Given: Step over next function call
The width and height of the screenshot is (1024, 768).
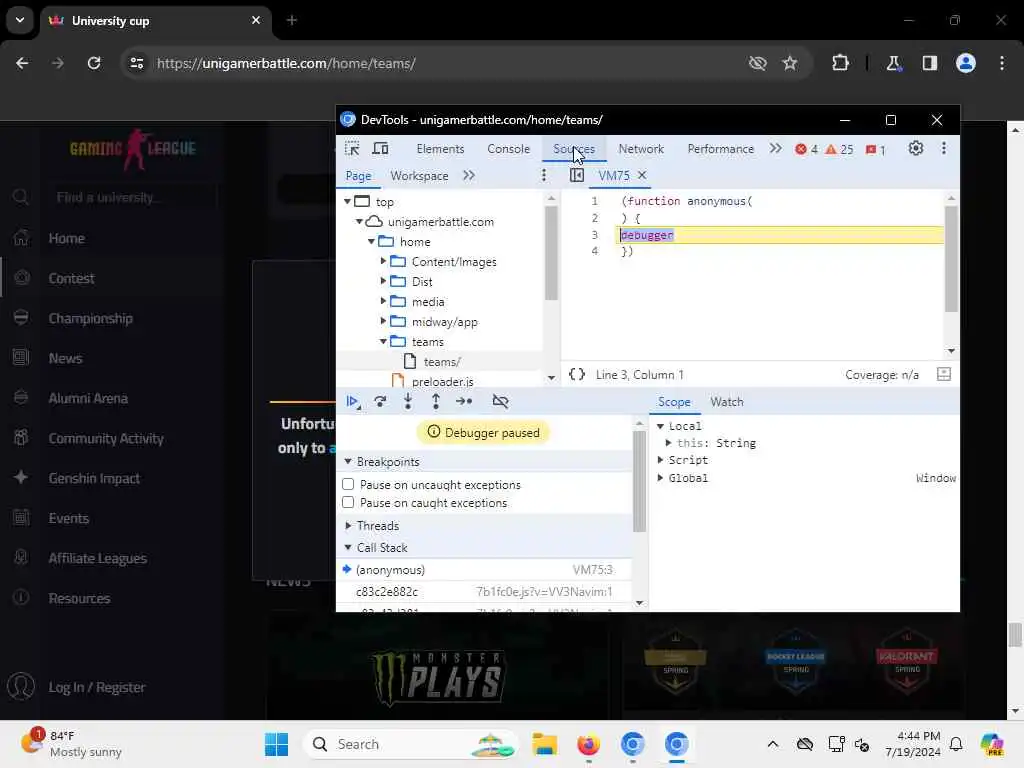Looking at the screenshot, I should point(380,402).
